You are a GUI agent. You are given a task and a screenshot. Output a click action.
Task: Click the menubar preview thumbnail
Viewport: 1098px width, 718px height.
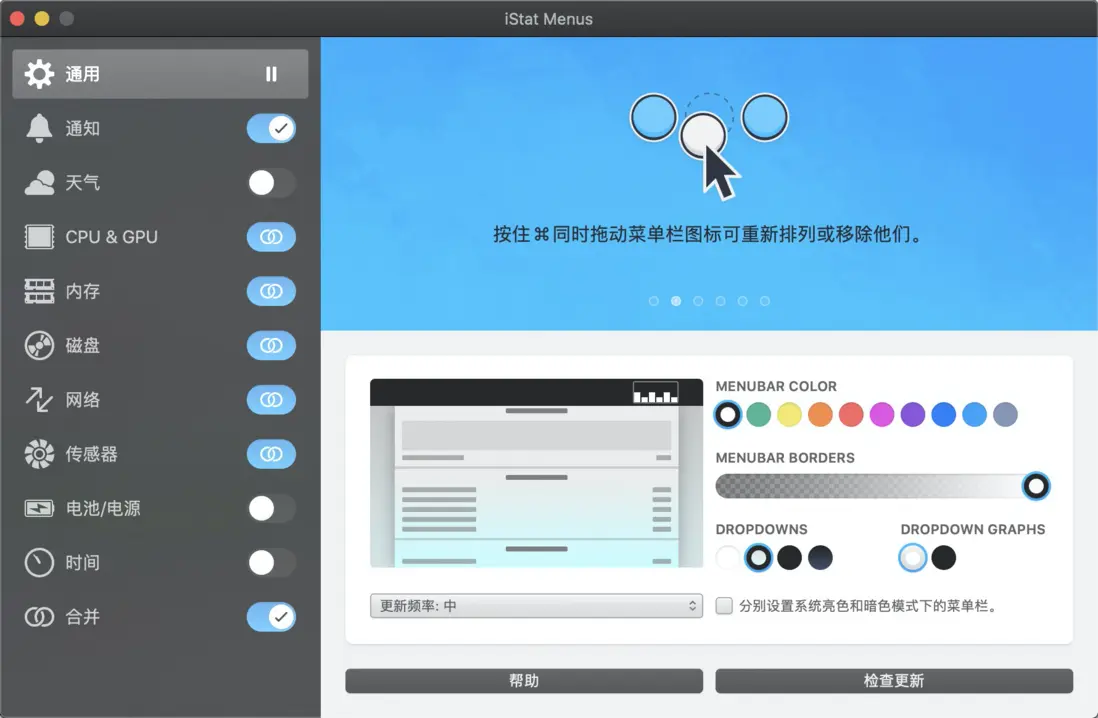(x=536, y=473)
